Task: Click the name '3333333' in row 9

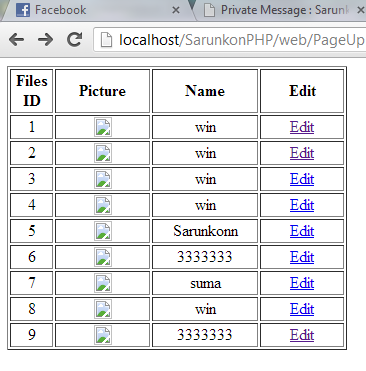Action: coord(205,335)
